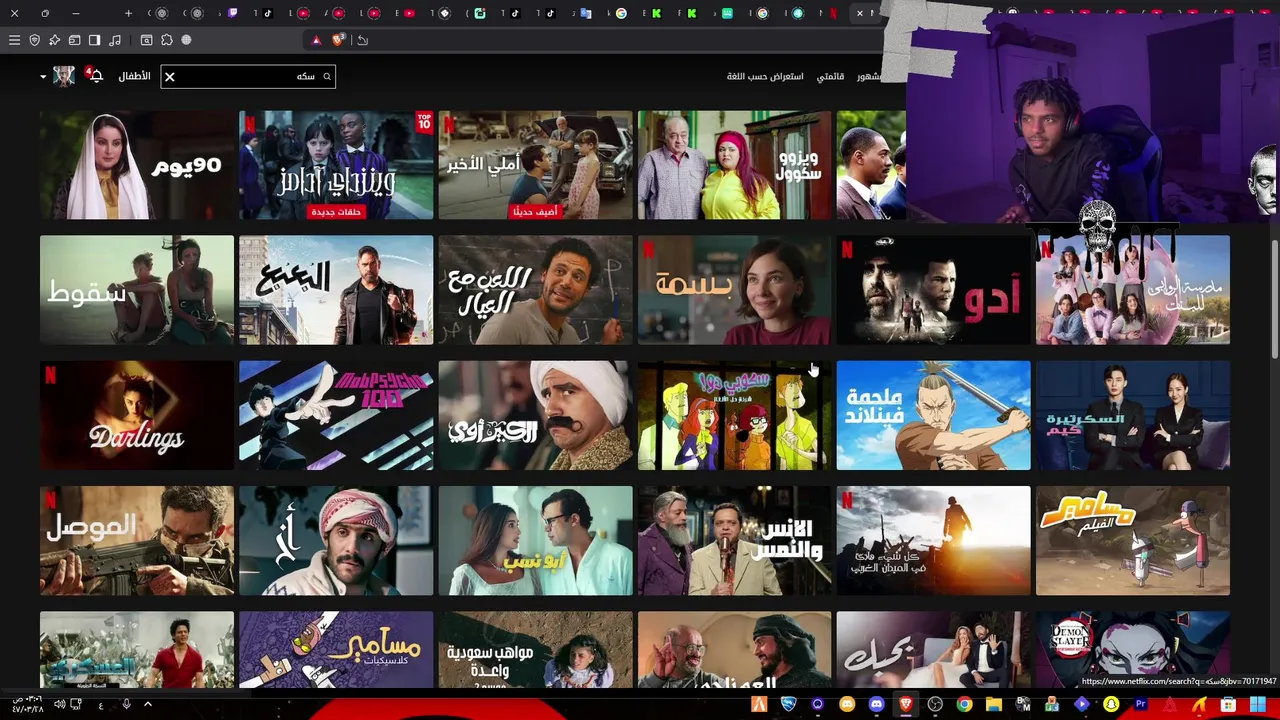Open the Brave wallet icon
1280x720 pixels.
coord(74,40)
